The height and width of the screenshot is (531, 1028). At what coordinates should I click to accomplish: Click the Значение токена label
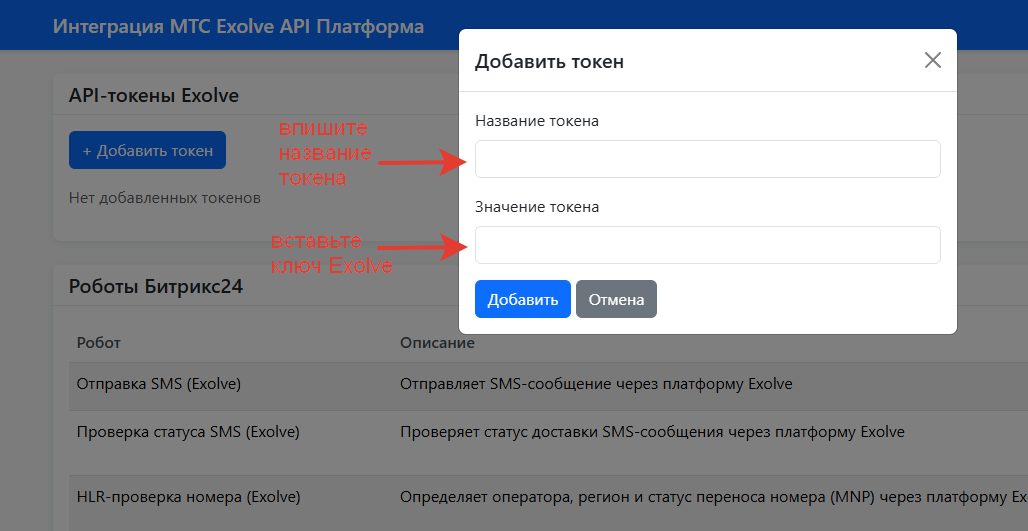click(x=537, y=206)
